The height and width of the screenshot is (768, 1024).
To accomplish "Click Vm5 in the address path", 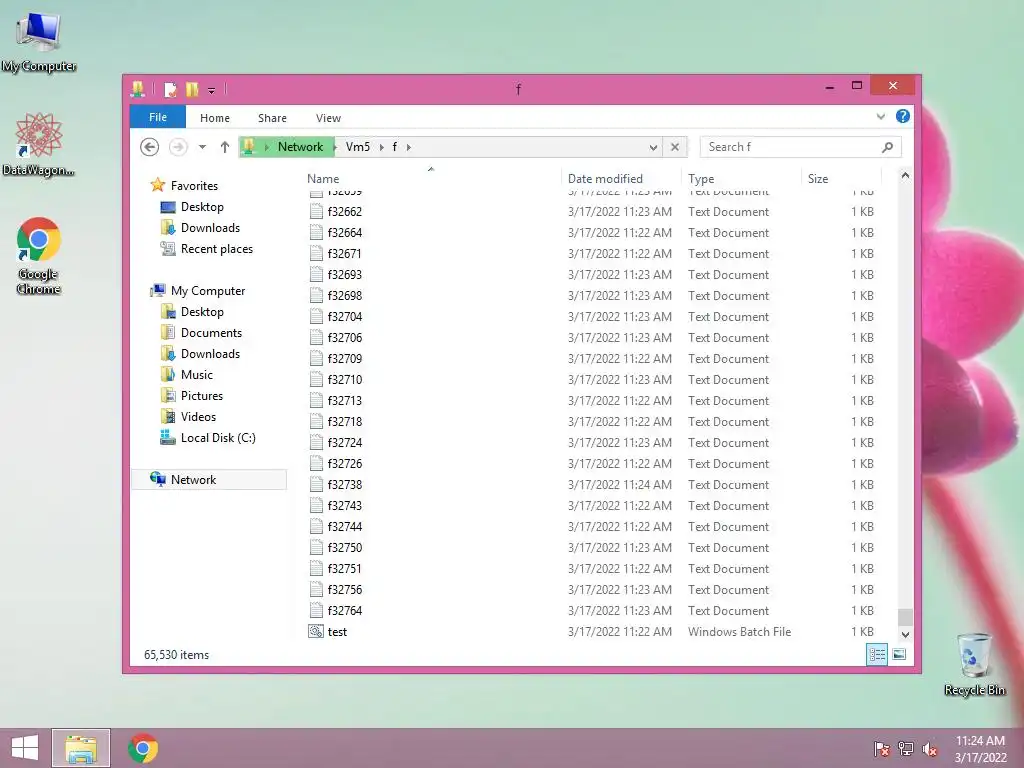I will [358, 147].
